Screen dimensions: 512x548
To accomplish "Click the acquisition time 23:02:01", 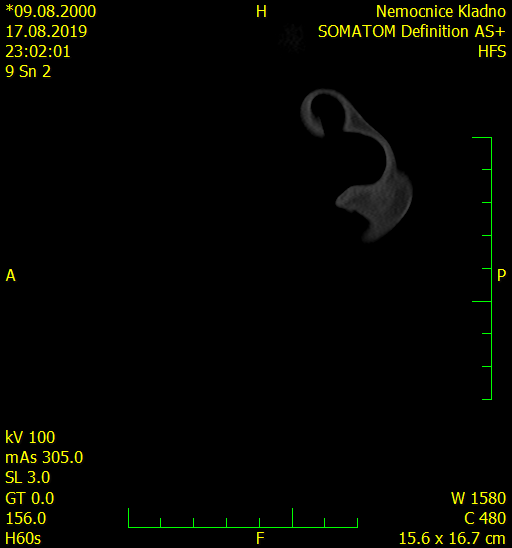I will [x=38, y=52].
